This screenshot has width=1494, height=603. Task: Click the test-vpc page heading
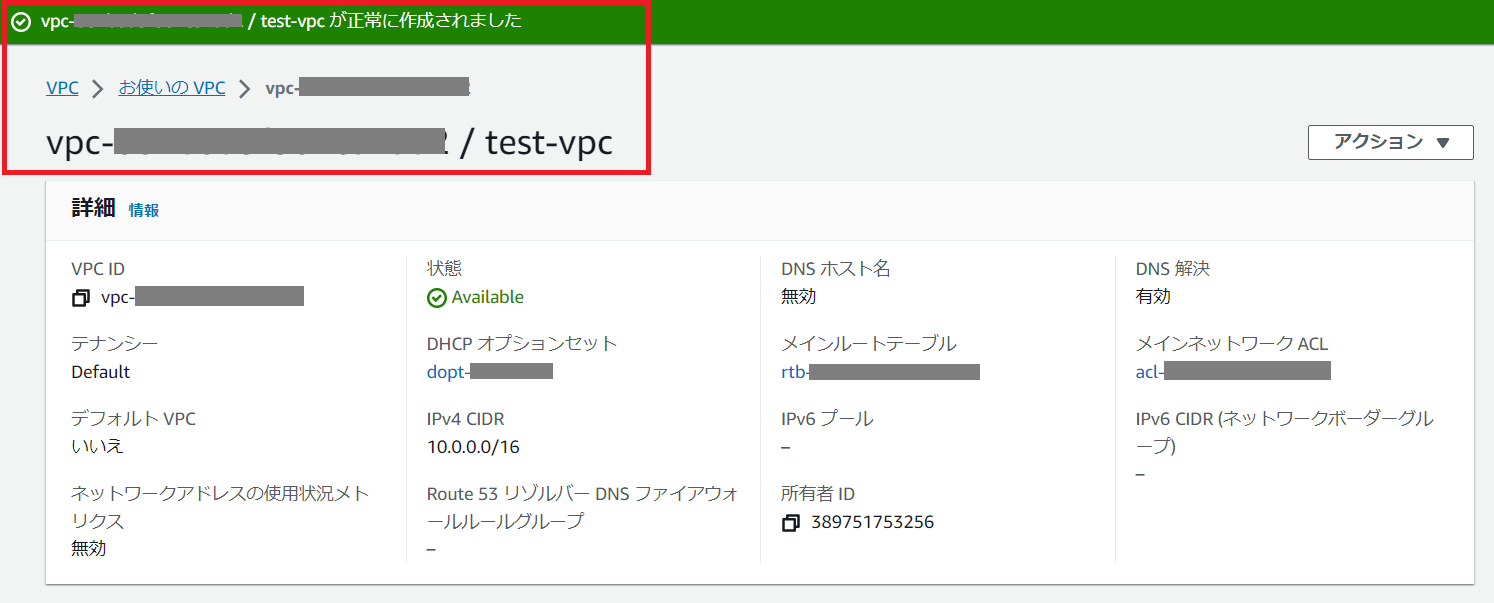tap(548, 143)
